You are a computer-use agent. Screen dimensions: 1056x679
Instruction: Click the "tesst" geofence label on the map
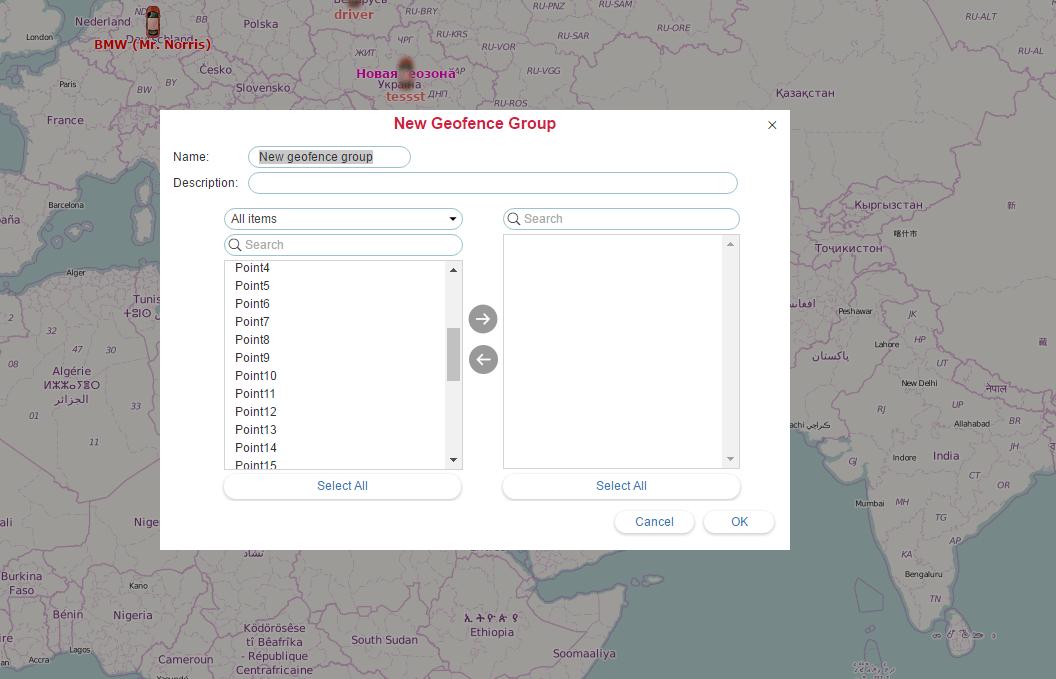[405, 96]
